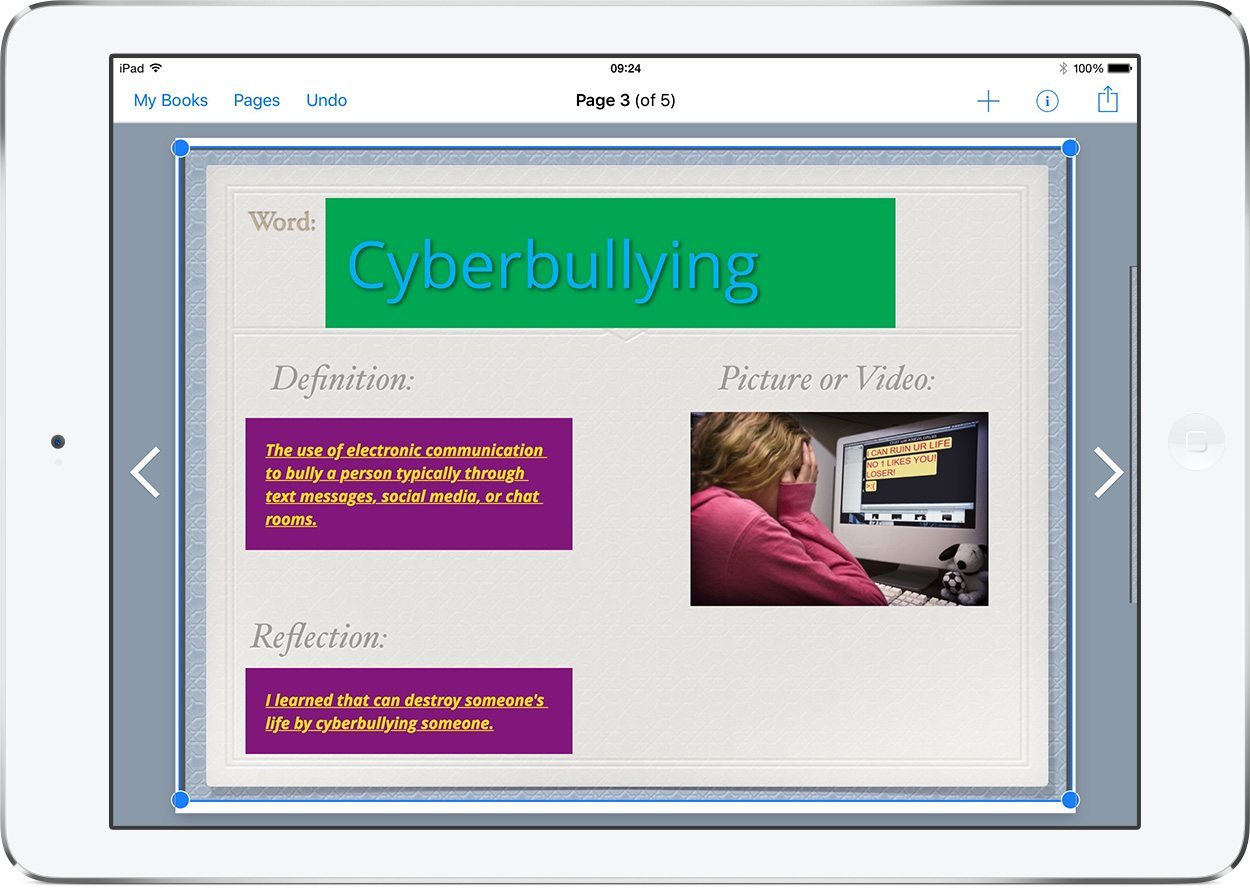
Task: Open the Inspector with the info icon
Action: [1047, 100]
